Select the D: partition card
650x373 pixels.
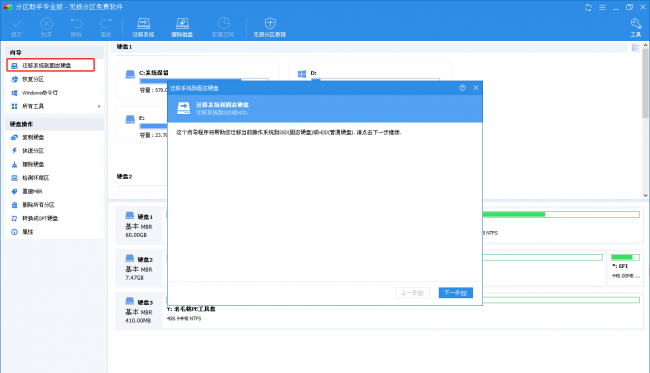369,72
